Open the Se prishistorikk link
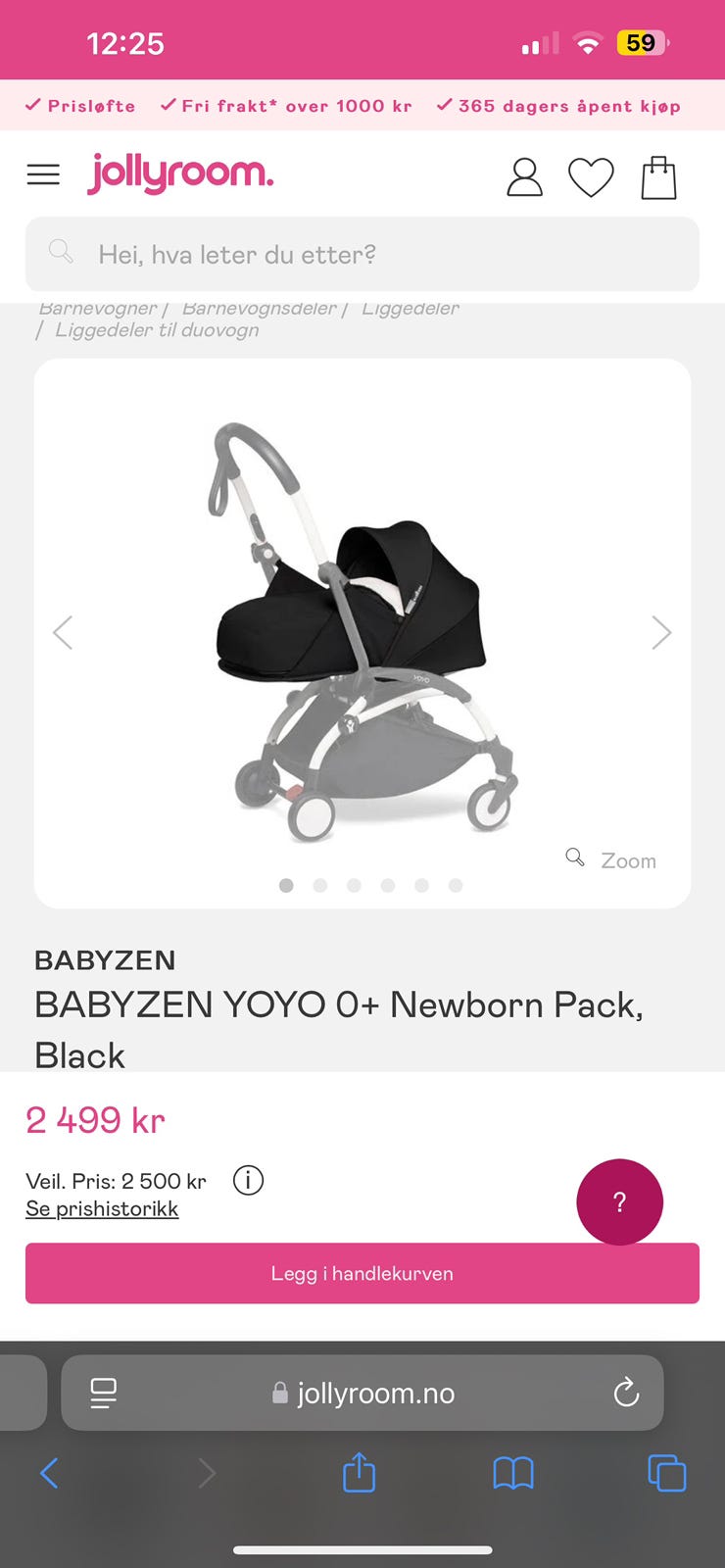The image size is (725, 1568). [102, 1208]
